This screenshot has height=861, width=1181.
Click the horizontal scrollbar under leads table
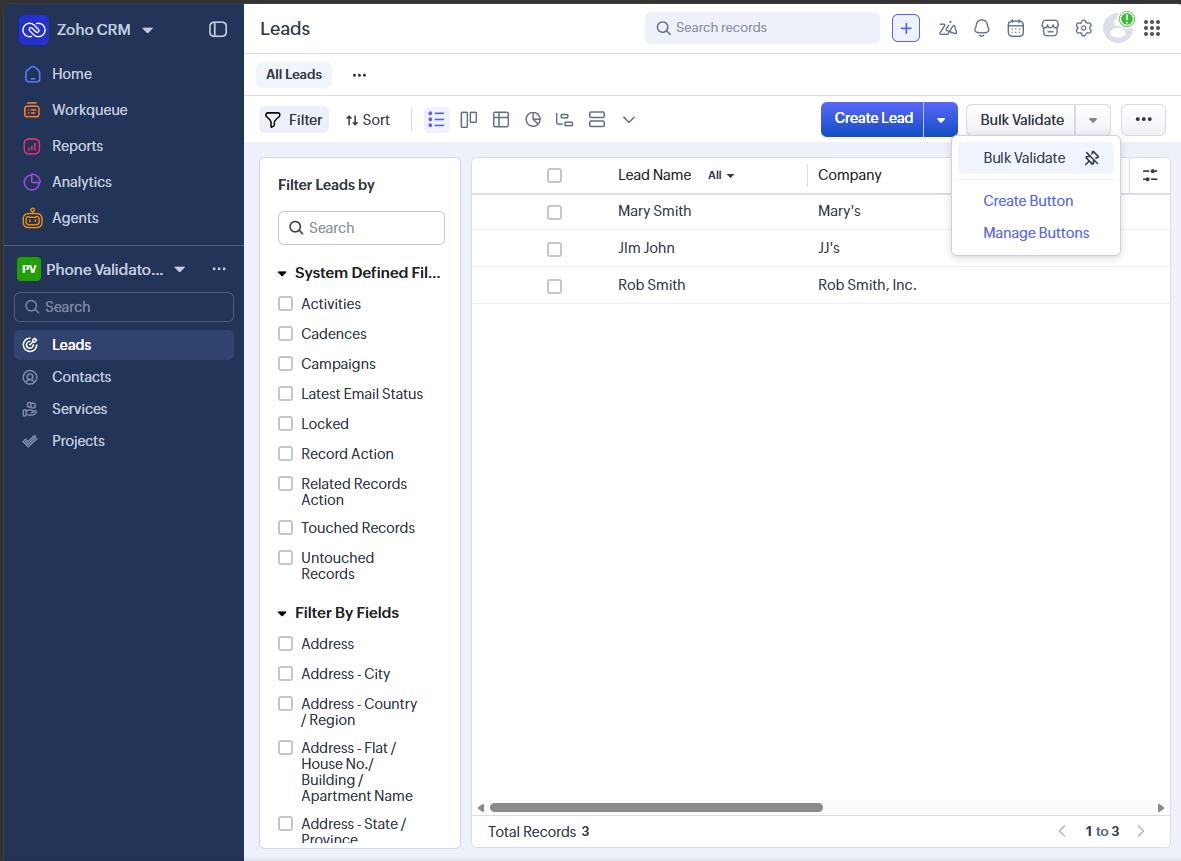(656, 808)
